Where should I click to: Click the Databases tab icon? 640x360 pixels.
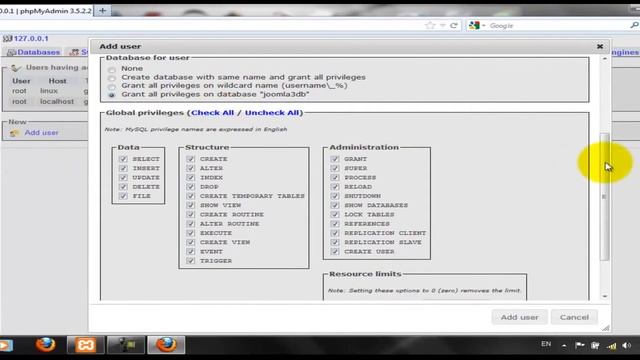(x=11, y=53)
